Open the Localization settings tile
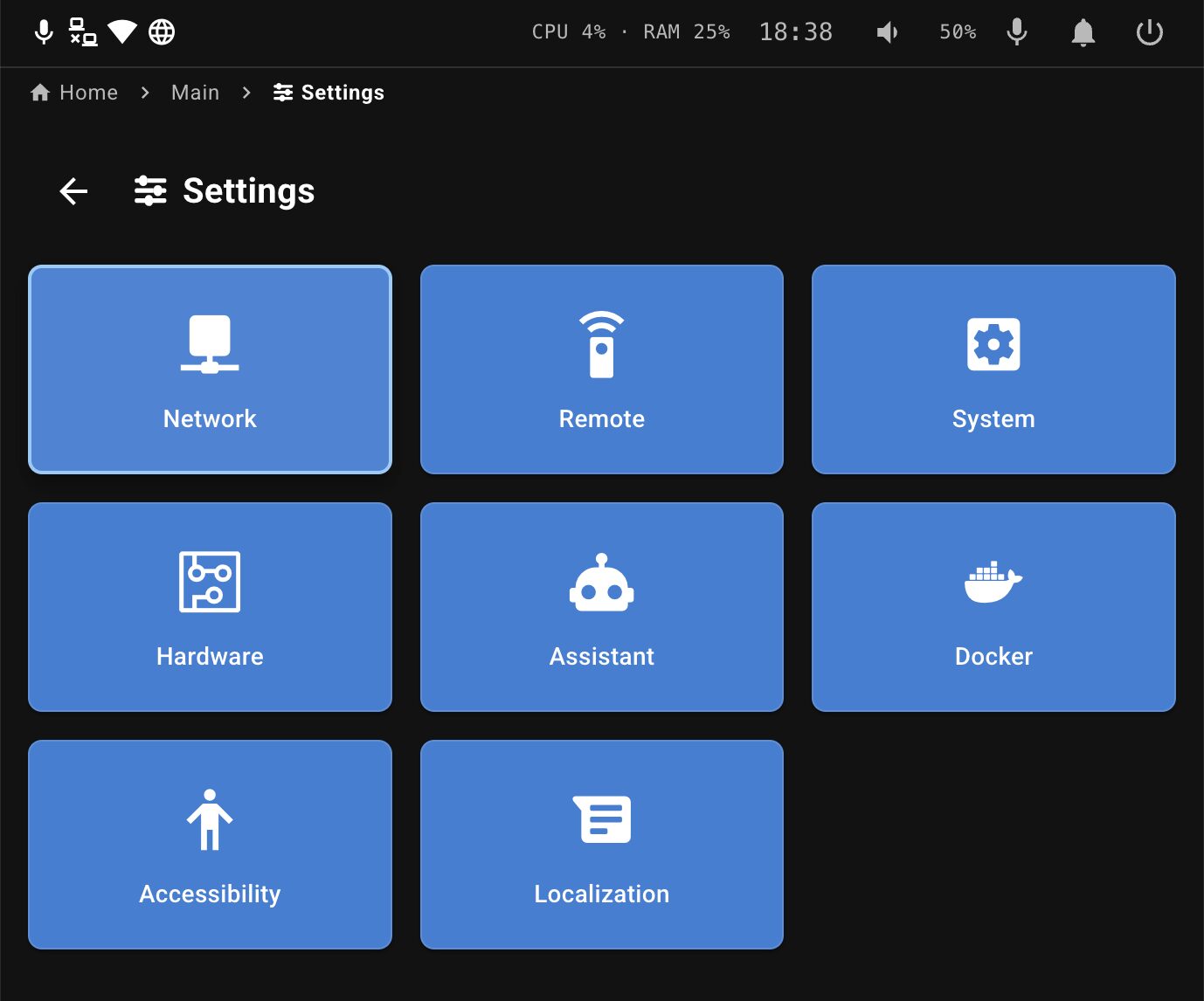The height and width of the screenshot is (1001, 1204). [x=602, y=845]
